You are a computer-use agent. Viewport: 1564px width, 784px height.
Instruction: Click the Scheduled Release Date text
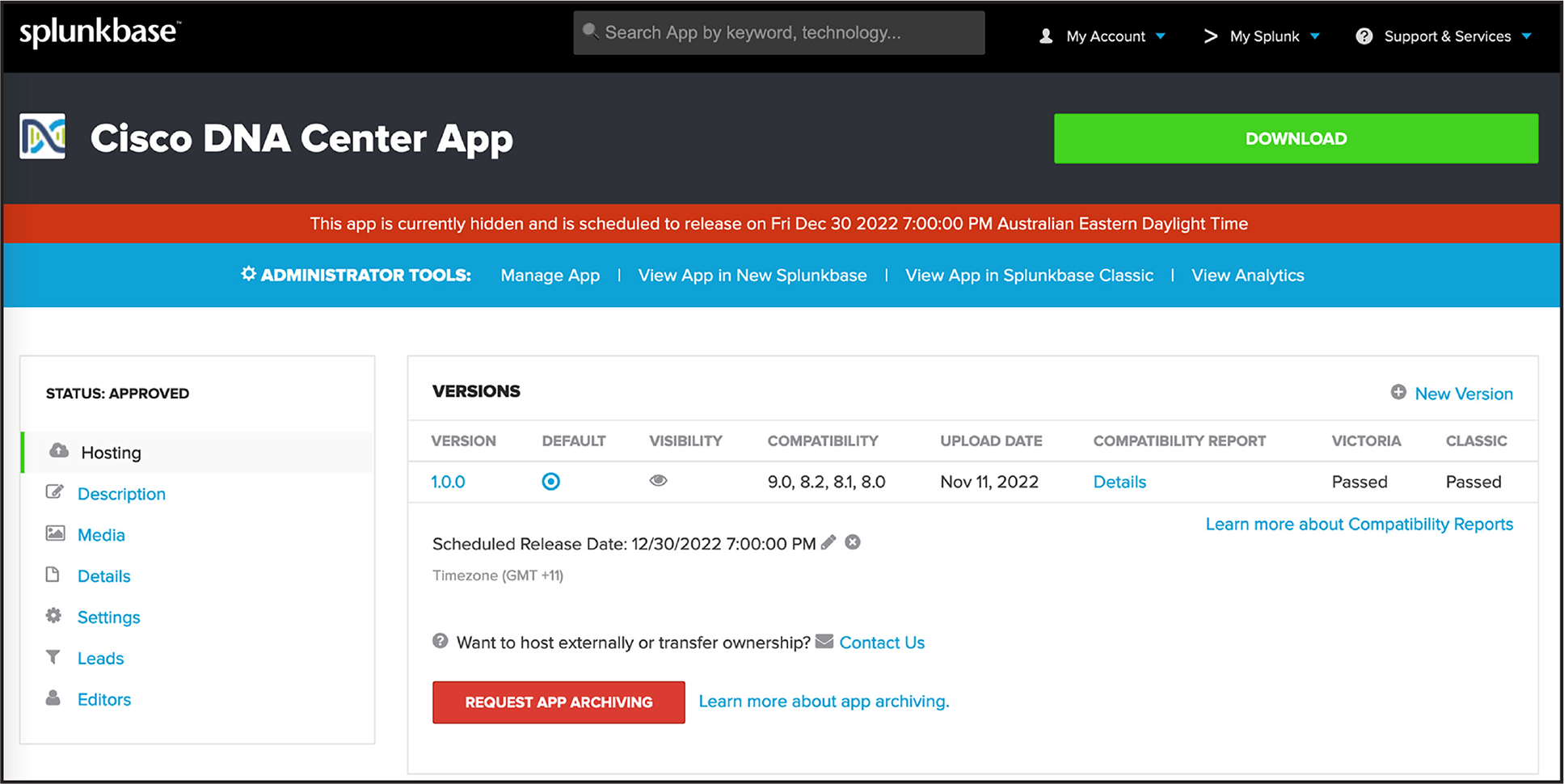pos(624,544)
